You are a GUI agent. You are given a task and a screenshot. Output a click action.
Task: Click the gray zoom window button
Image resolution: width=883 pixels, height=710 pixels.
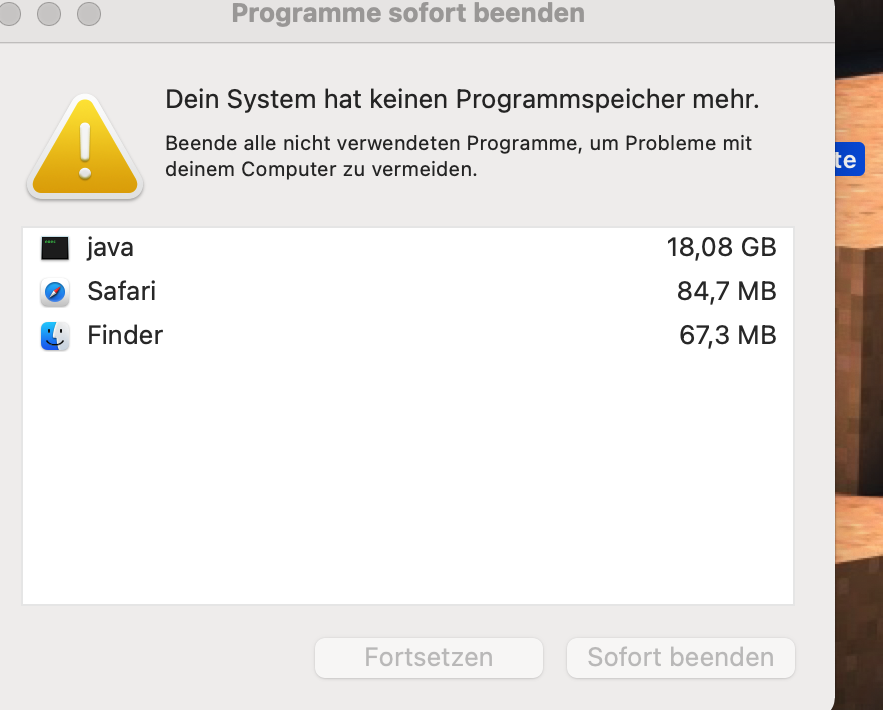(x=89, y=14)
